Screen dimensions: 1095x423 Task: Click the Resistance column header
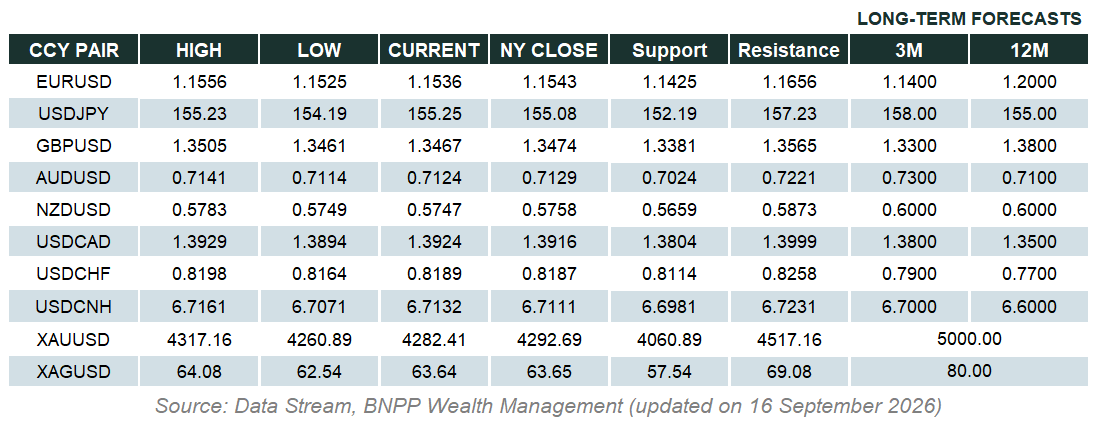coord(789,50)
